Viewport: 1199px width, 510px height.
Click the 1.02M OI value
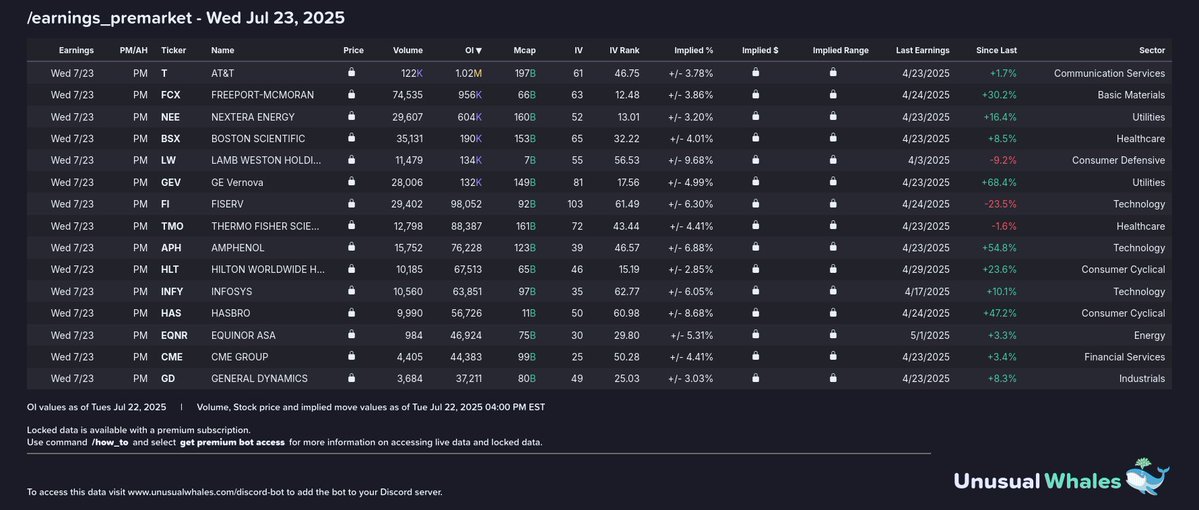[469, 73]
